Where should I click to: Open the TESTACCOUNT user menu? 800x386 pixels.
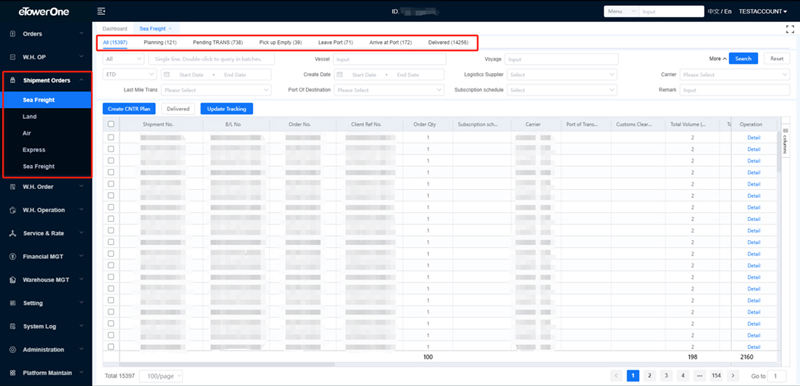[x=763, y=11]
